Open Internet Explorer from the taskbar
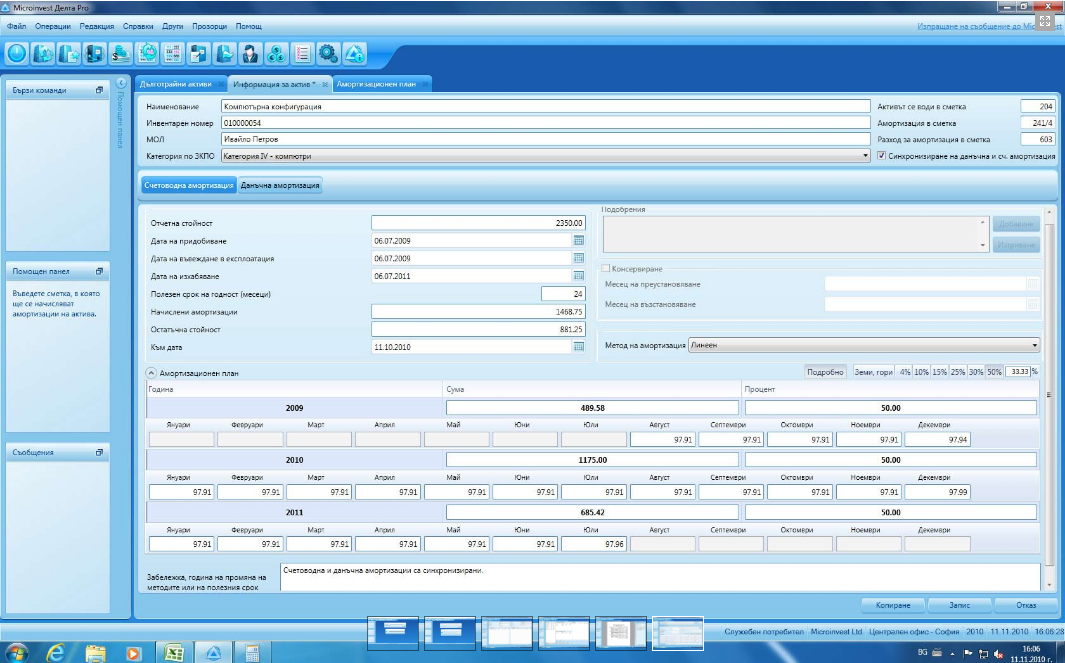This screenshot has height=663, width=1065. click(56, 651)
